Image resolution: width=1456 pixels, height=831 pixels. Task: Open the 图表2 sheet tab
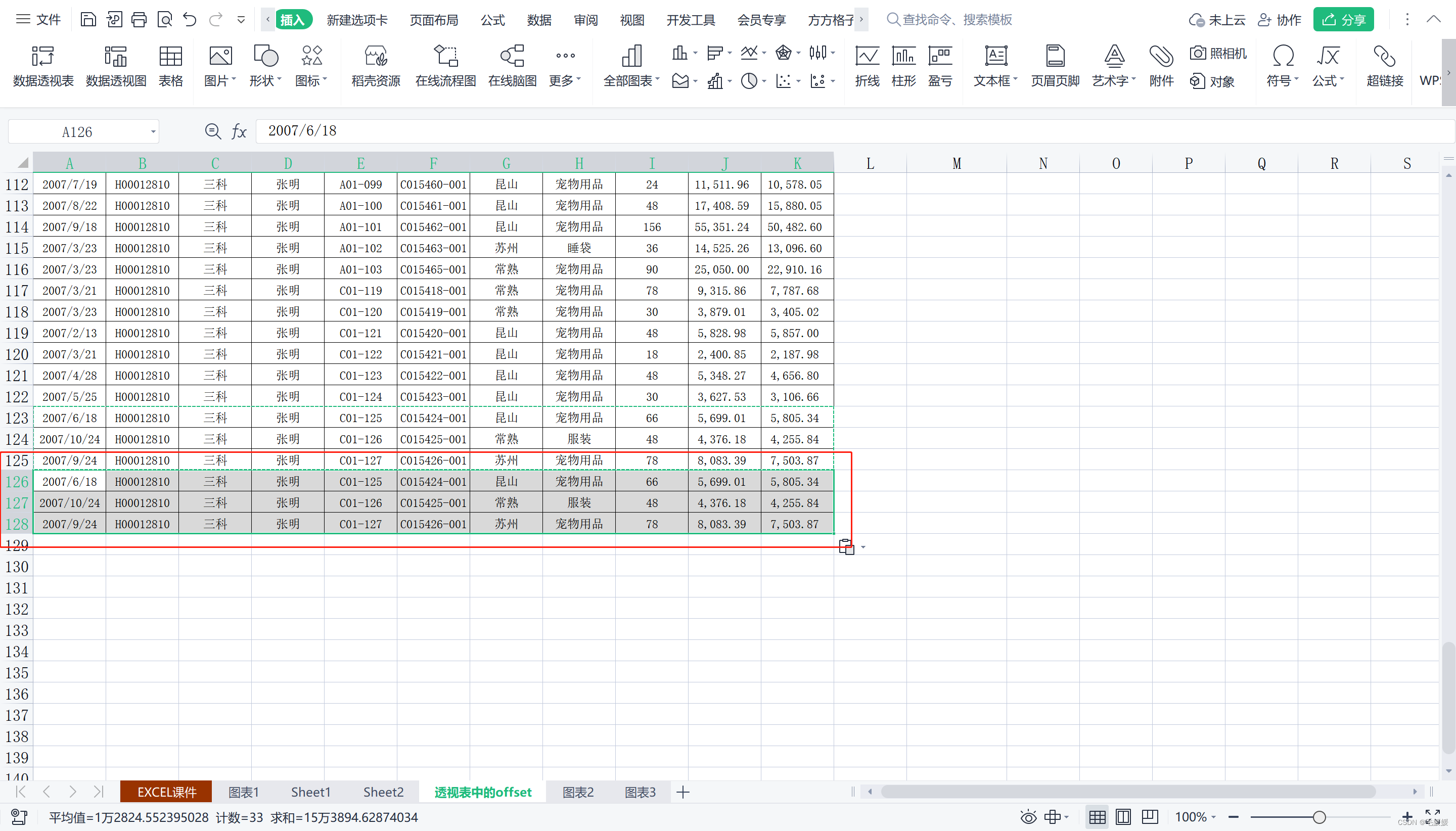[x=578, y=792]
